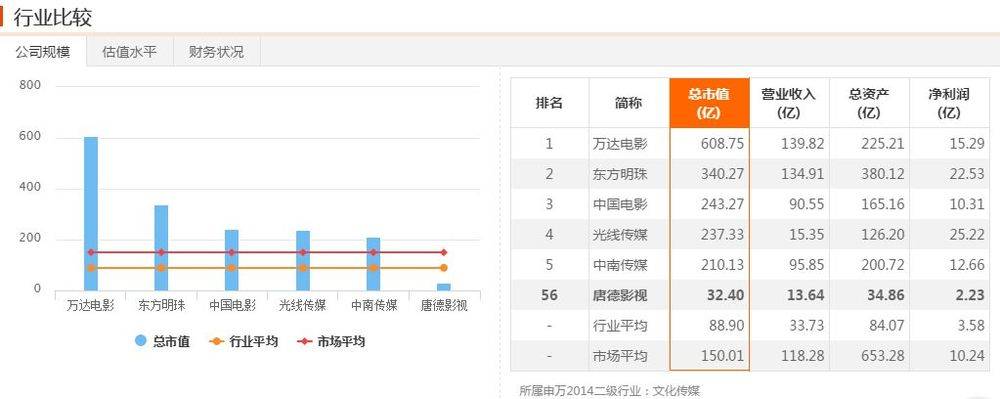Click the 行业比较 section heading
The width and height of the screenshot is (1000, 399).
click(52, 17)
